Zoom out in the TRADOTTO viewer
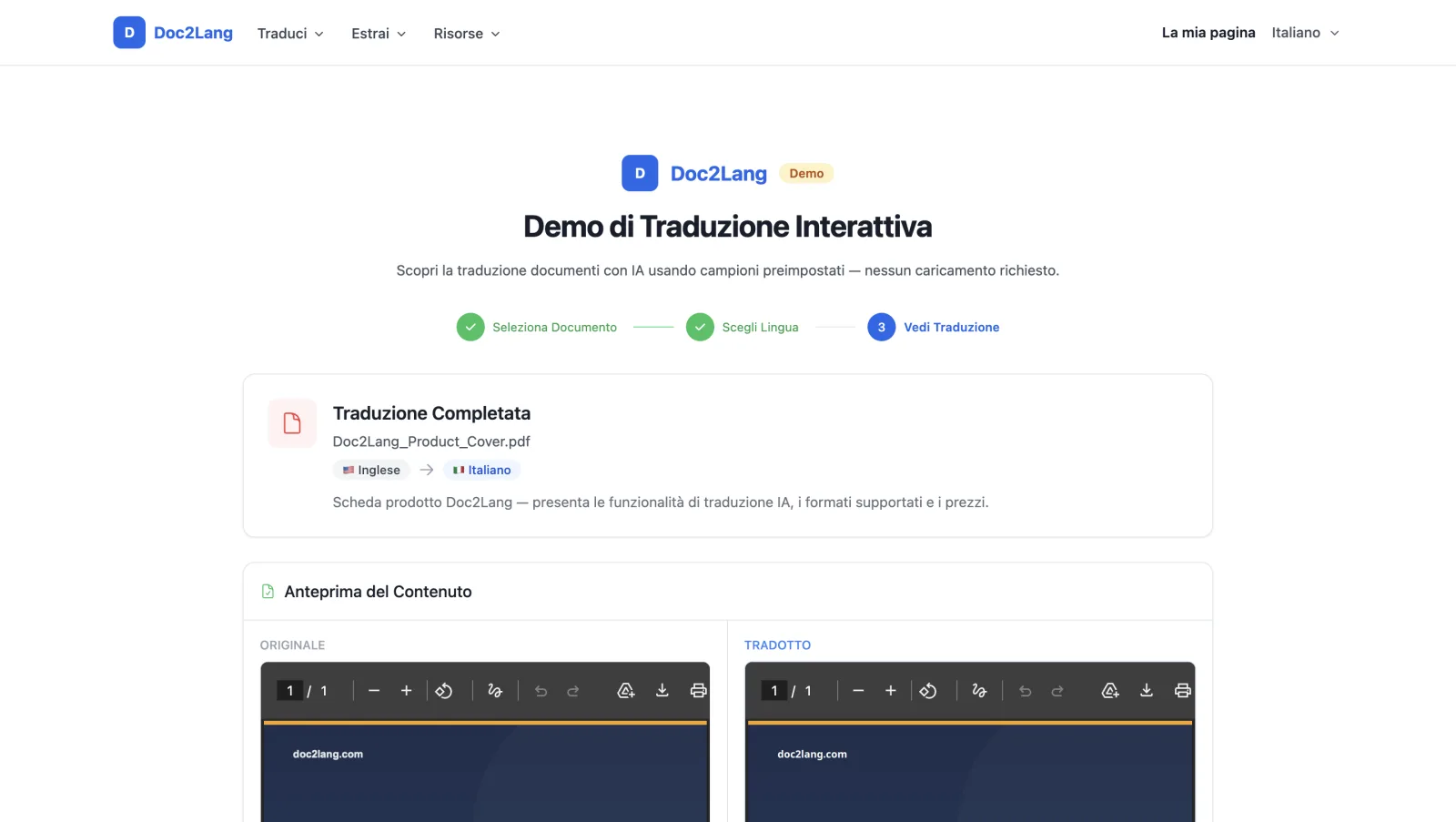Viewport: 1456px width, 822px height. pyautogui.click(x=858, y=691)
